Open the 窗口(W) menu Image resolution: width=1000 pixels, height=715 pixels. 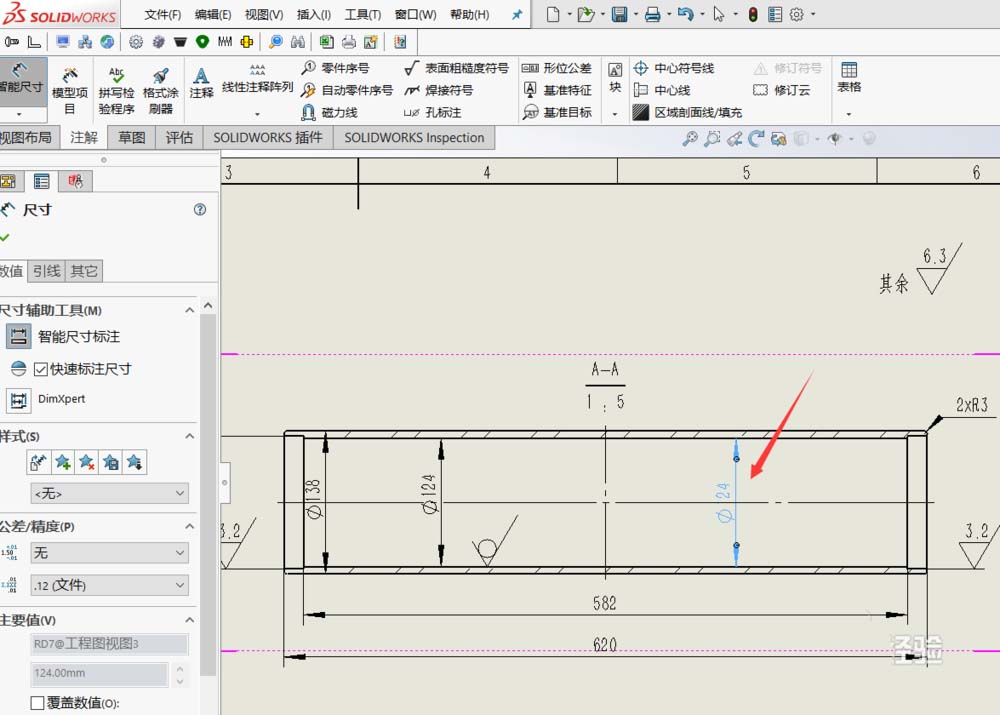pos(415,15)
